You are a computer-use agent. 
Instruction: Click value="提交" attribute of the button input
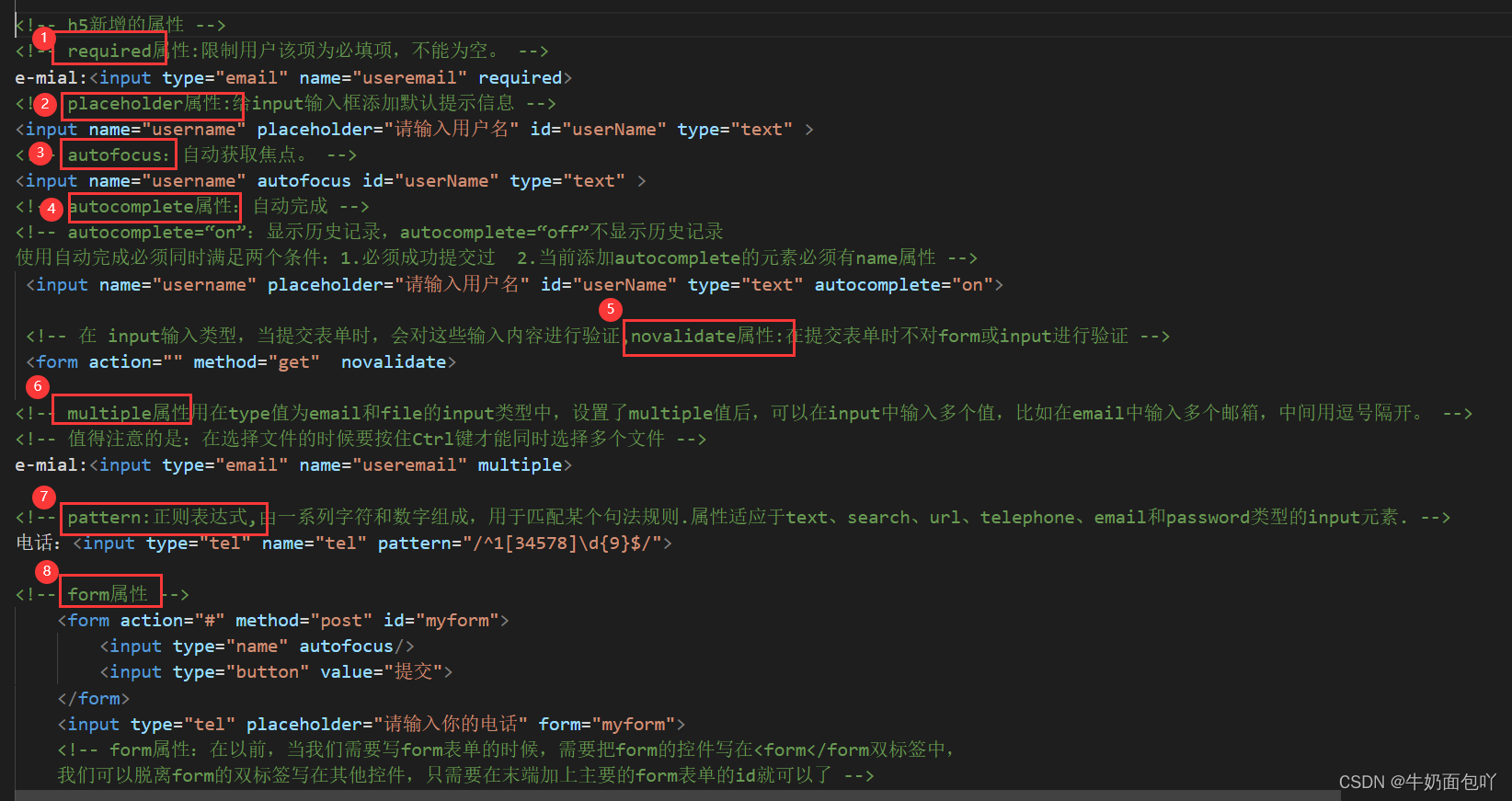[382, 672]
